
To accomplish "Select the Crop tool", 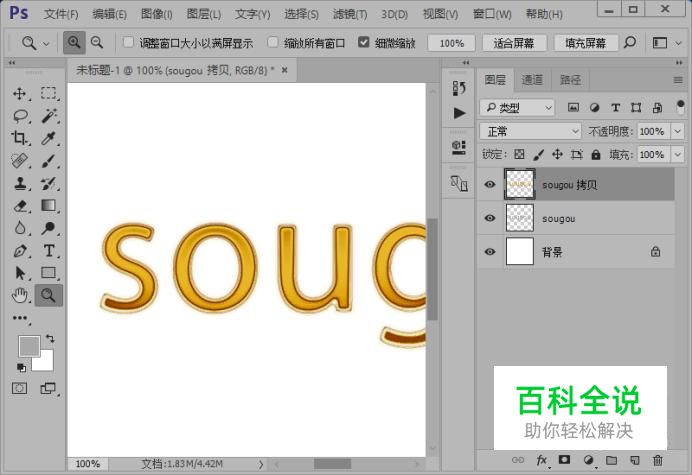I will point(19,138).
